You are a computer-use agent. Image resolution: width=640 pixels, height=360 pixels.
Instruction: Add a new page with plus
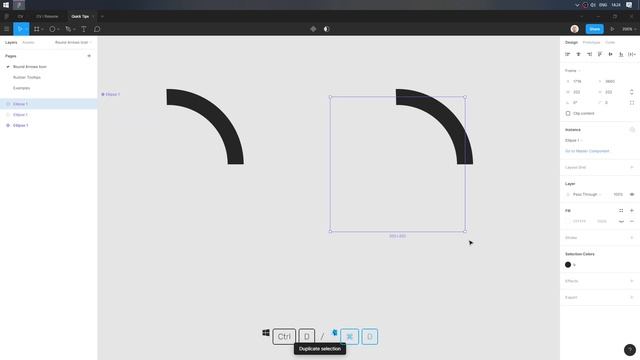(89, 56)
